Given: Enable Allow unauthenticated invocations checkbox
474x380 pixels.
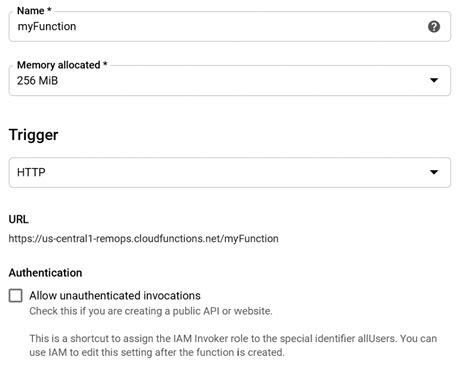Looking at the screenshot, I should (x=16, y=295).
